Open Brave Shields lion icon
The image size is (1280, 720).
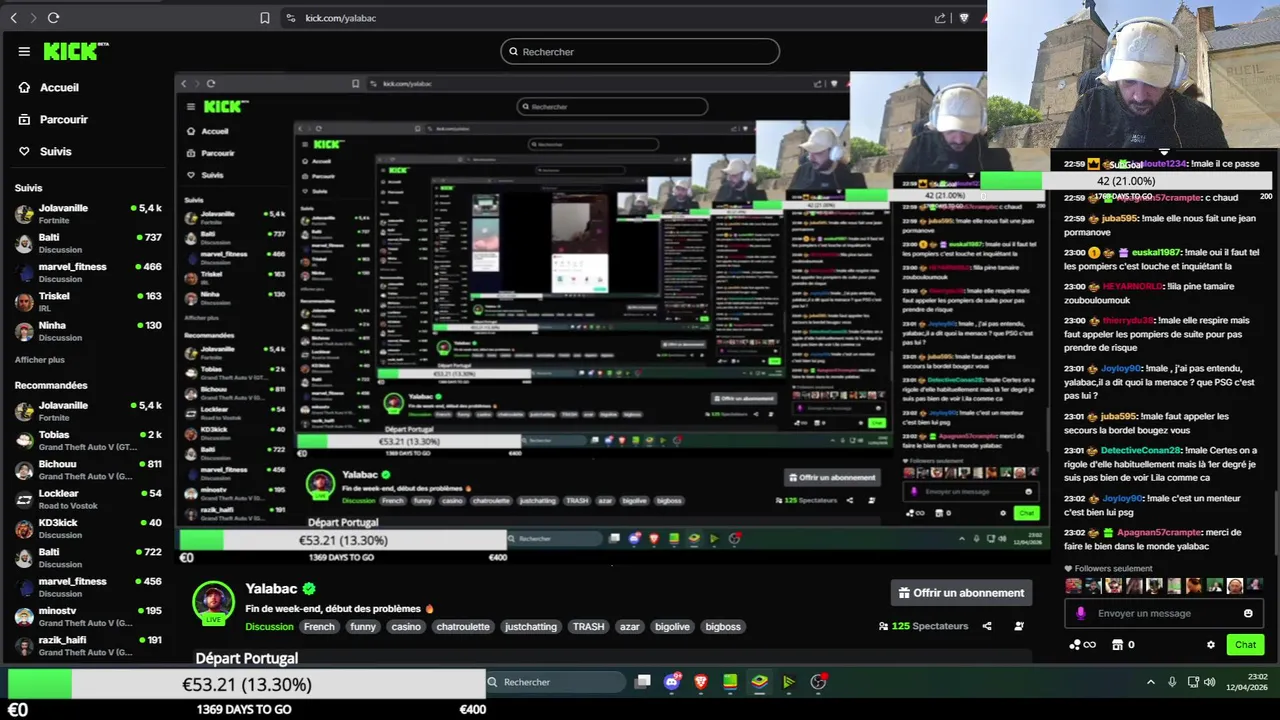coord(964,18)
